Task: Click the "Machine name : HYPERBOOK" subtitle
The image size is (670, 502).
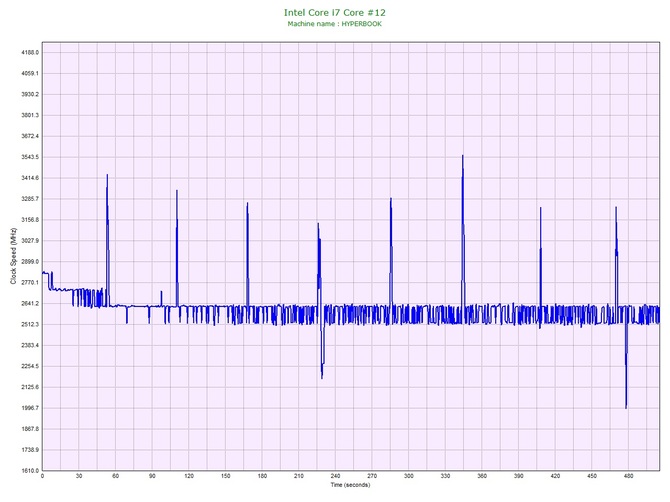Action: tap(335, 24)
